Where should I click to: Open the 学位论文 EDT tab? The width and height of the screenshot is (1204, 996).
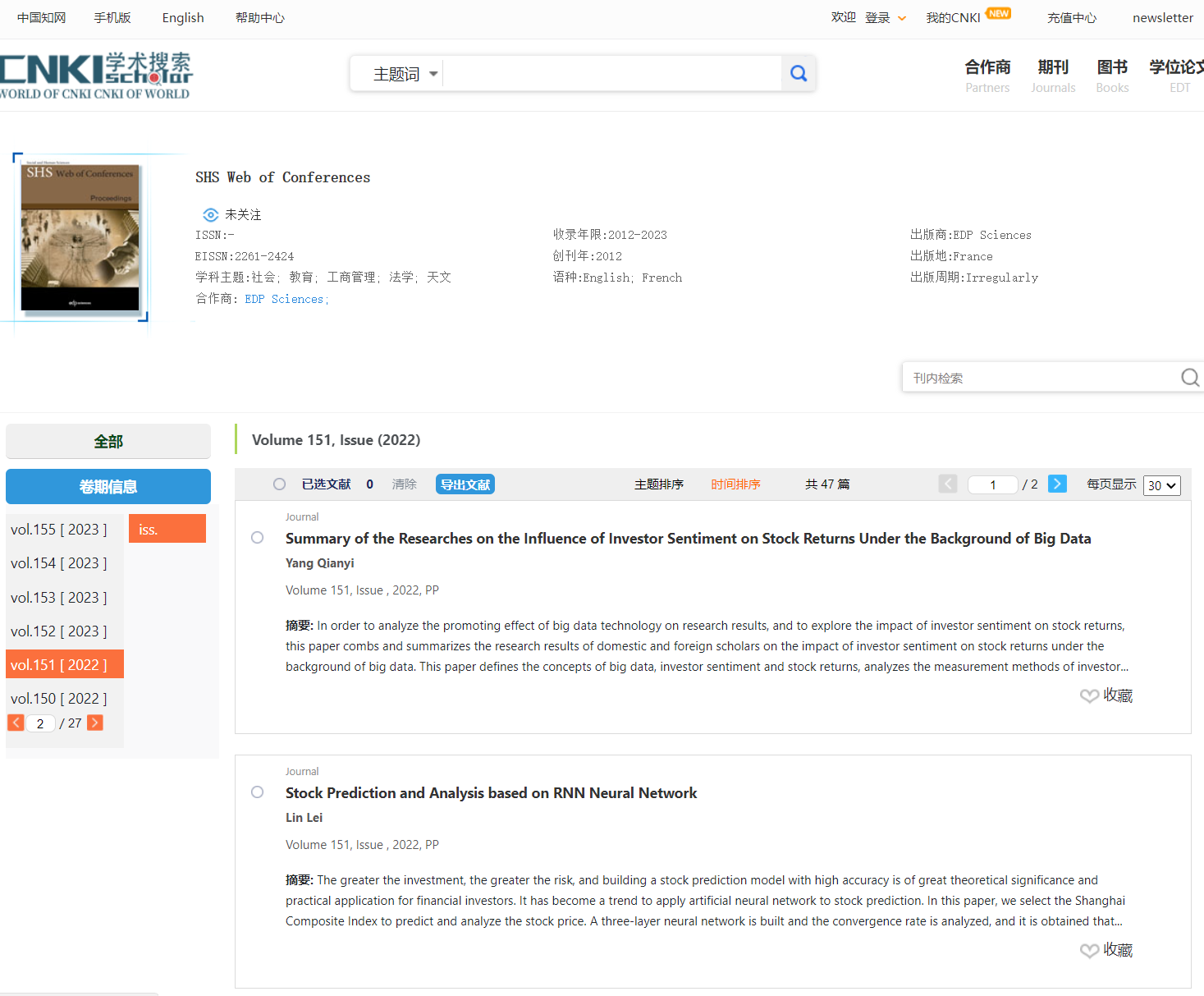pos(1177,76)
